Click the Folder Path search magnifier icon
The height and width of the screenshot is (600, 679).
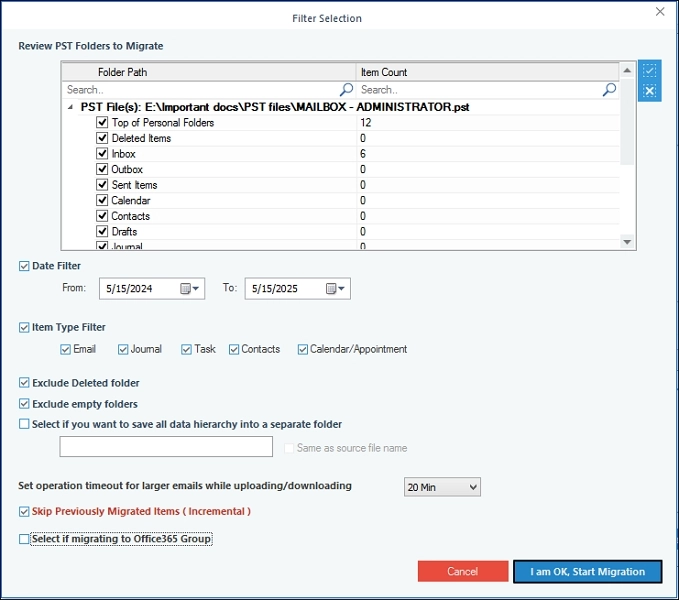pyautogui.click(x=346, y=90)
